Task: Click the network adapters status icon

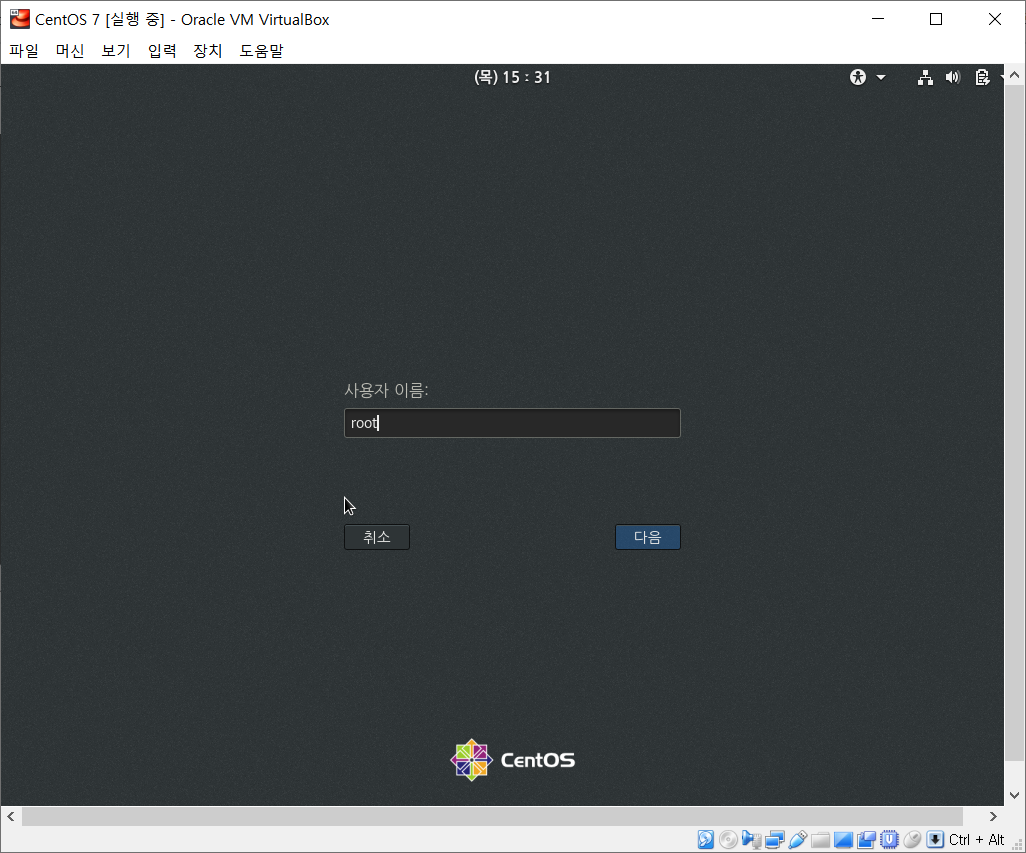Action: (x=775, y=839)
